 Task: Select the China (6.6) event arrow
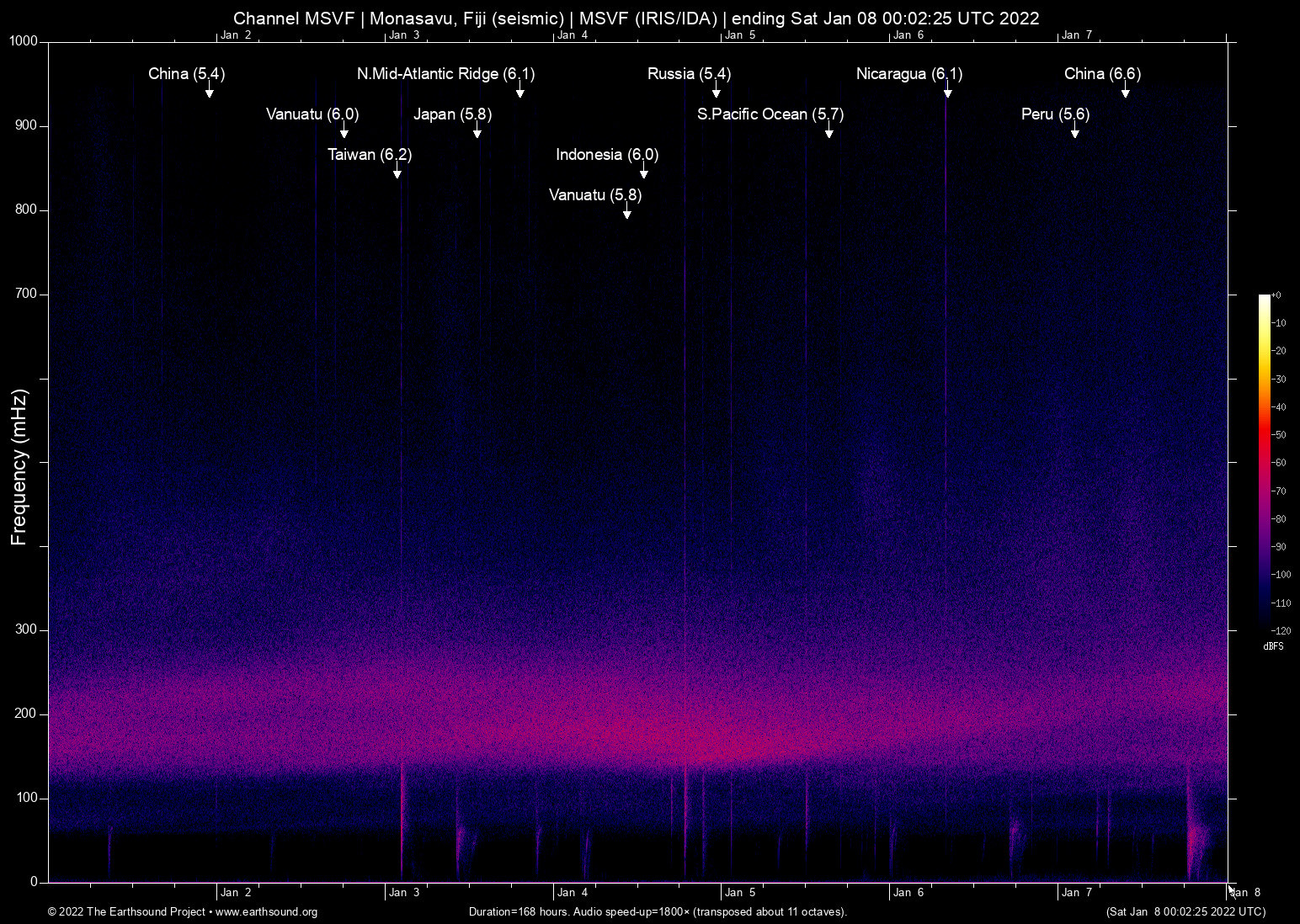click(1126, 93)
